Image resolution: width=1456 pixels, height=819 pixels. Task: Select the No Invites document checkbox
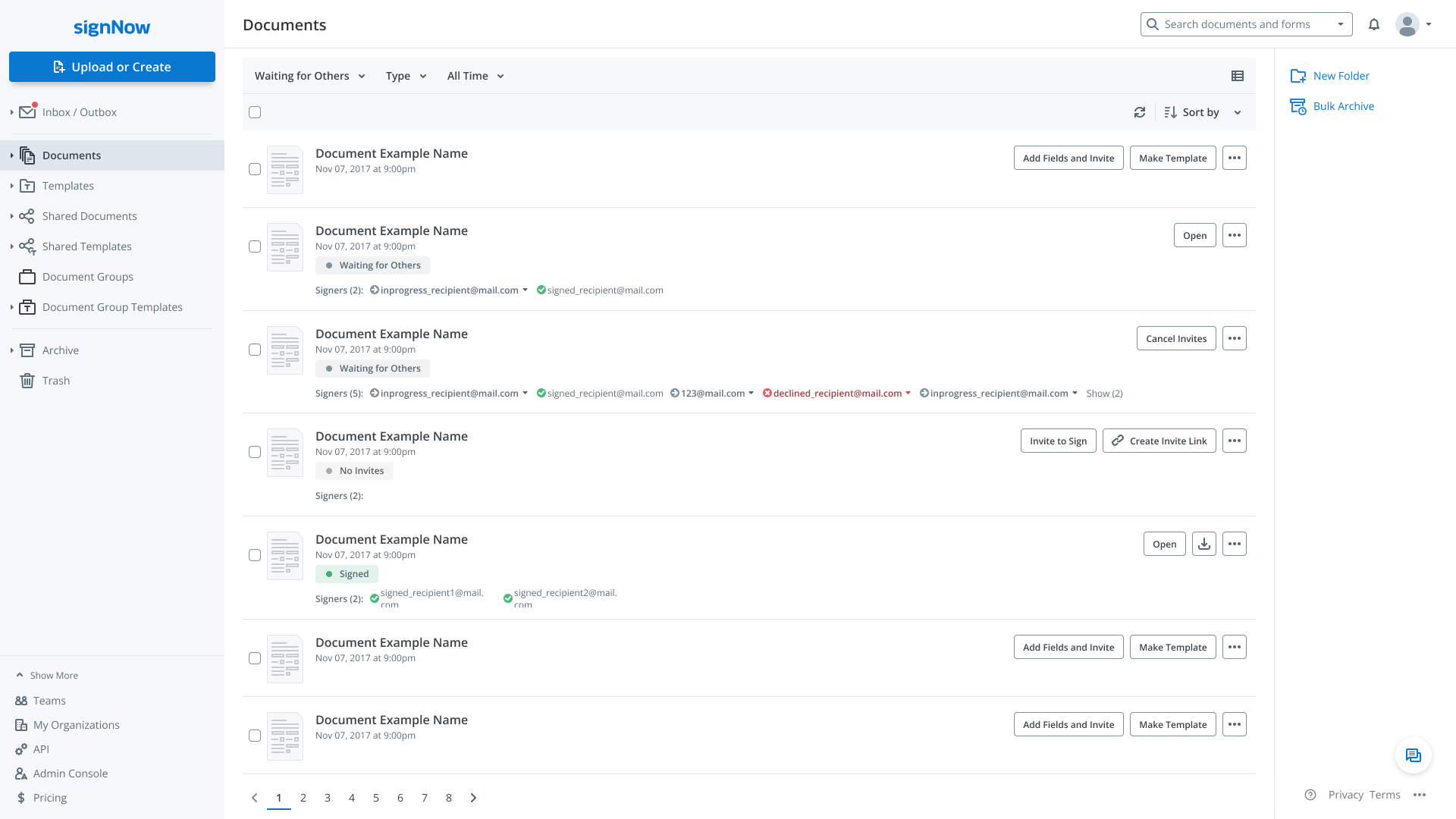coord(255,452)
